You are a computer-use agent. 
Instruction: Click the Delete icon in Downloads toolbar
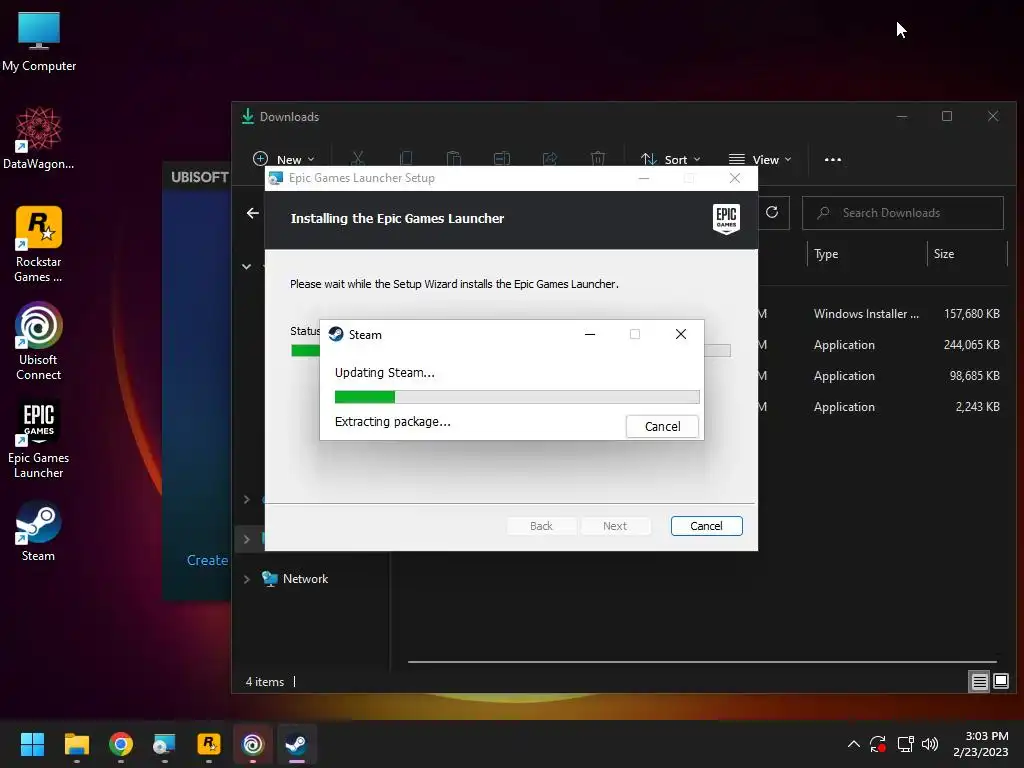tap(598, 159)
